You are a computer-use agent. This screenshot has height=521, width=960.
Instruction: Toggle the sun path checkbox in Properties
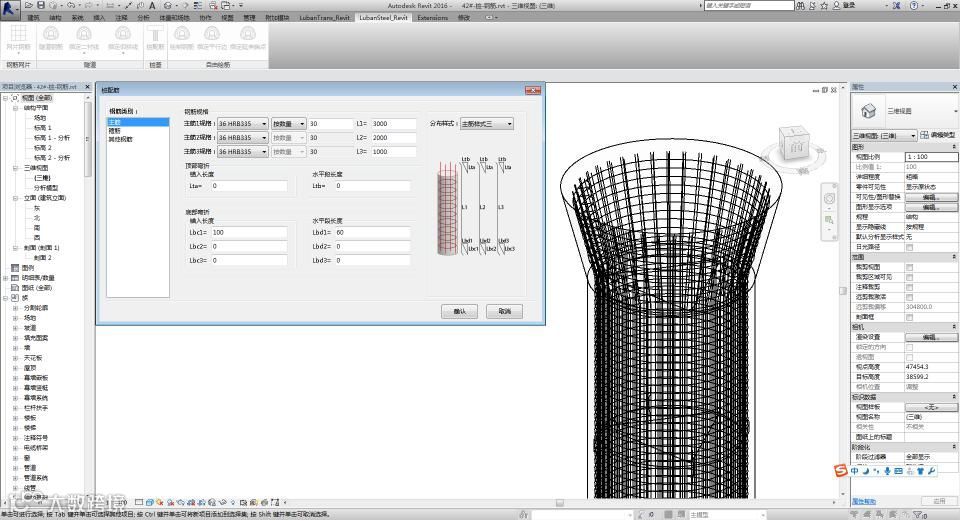click(909, 247)
